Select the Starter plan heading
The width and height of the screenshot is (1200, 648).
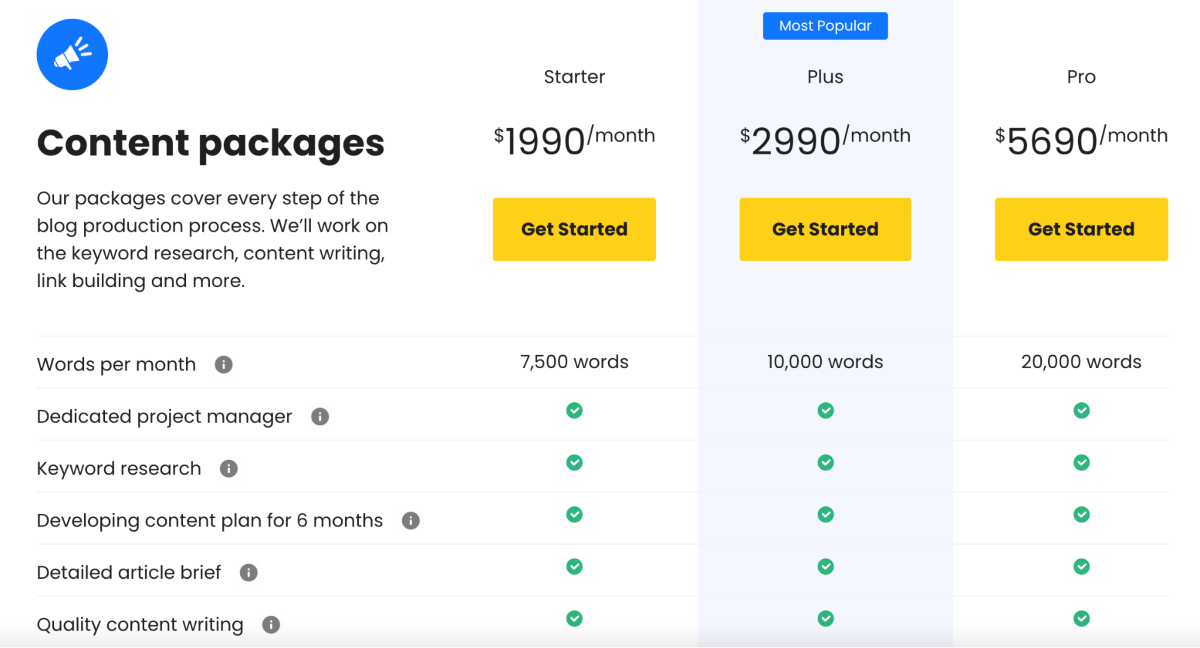pyautogui.click(x=574, y=77)
